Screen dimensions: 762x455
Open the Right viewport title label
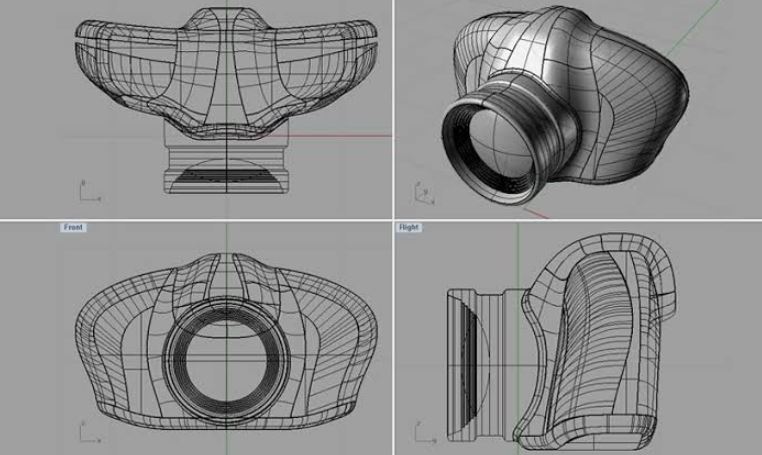coord(409,228)
